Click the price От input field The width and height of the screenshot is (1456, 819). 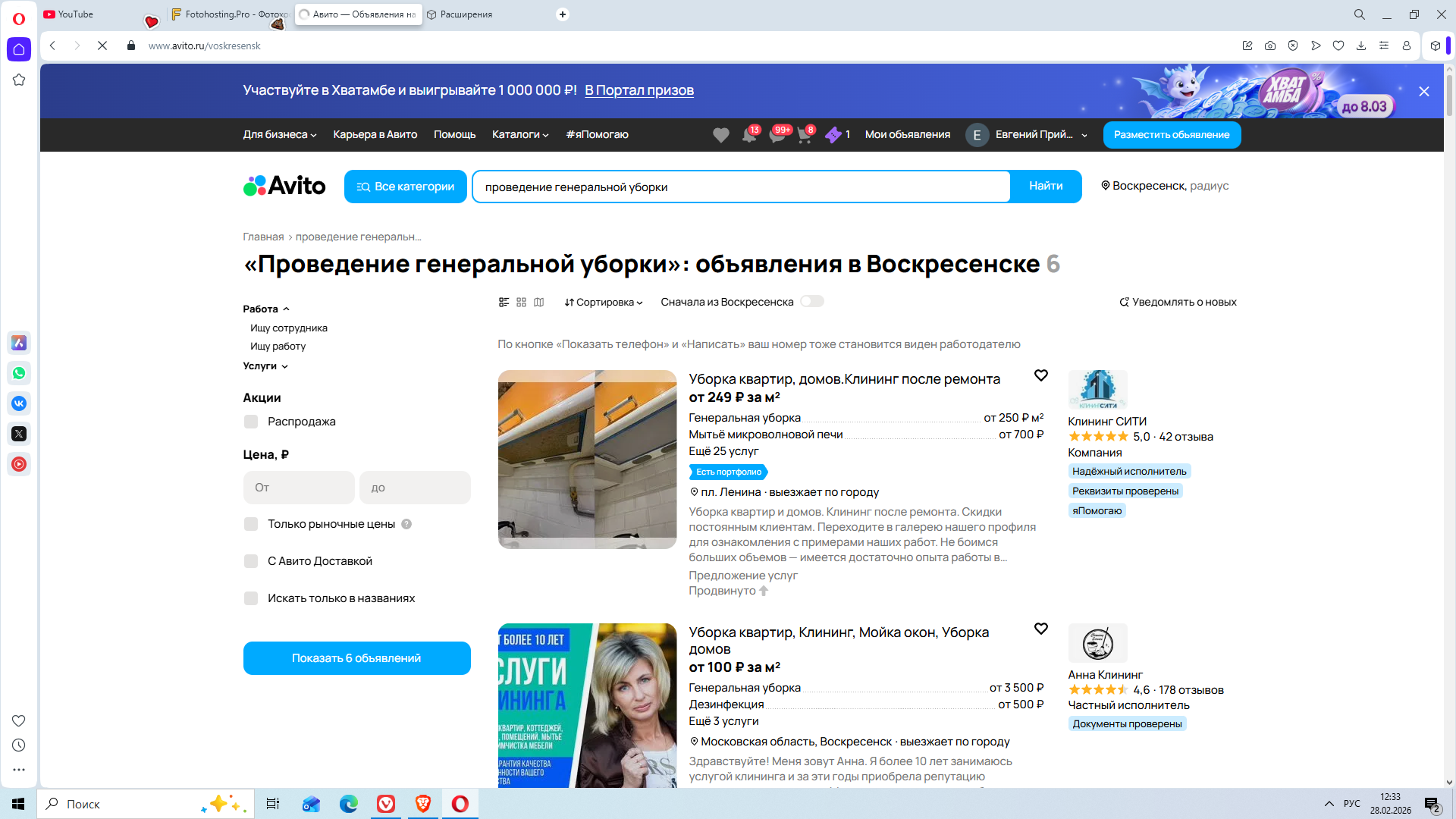click(299, 488)
